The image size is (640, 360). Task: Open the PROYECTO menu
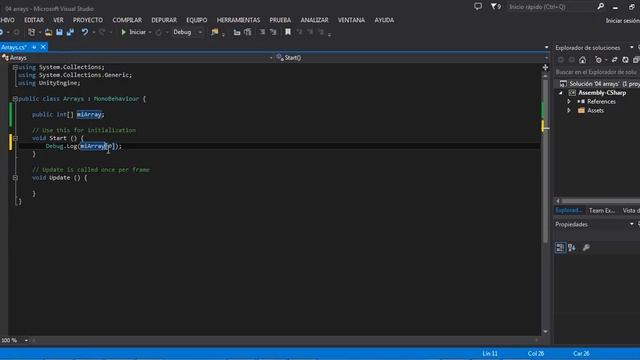(x=88, y=20)
